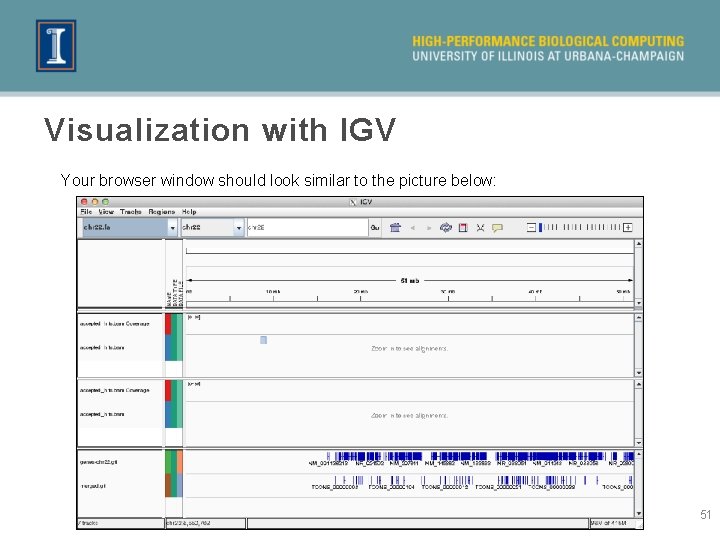
Task: Click the 51 mb ruler span label
Action: (x=410, y=281)
